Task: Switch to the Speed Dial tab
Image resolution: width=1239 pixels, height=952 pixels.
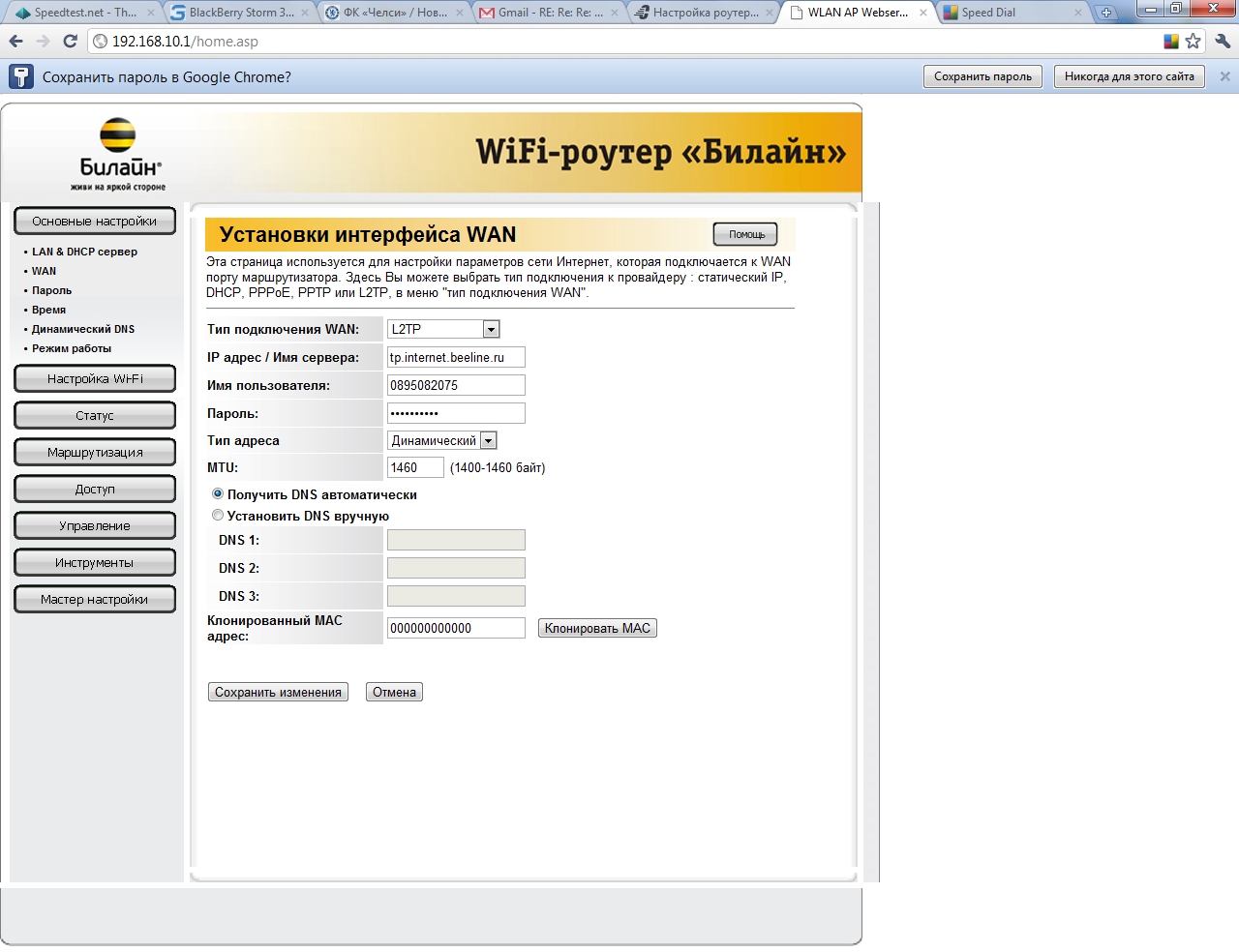Action: pyautogui.click(x=1012, y=13)
